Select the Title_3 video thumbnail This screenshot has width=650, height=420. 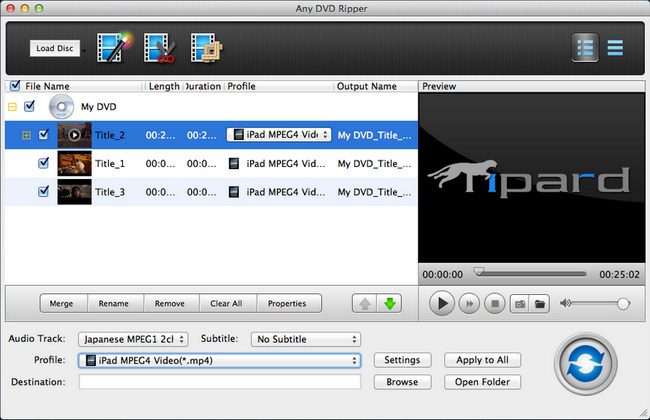tap(74, 192)
